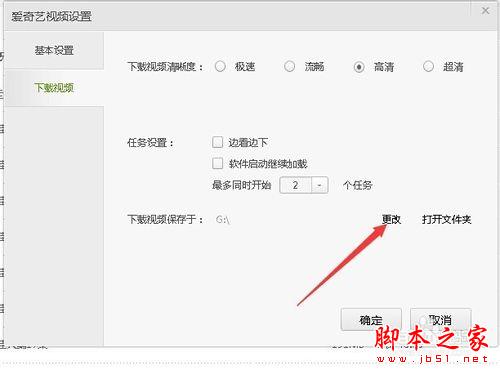
Task: Click the task count field showing 2
Action: pyautogui.click(x=295, y=185)
